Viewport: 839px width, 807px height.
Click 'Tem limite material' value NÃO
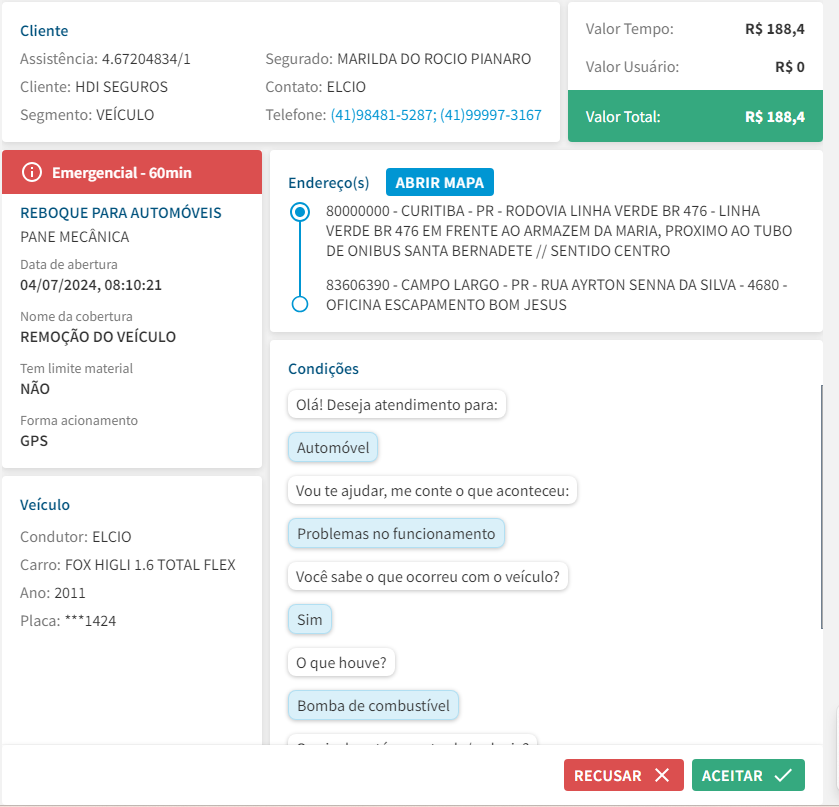click(x=35, y=389)
